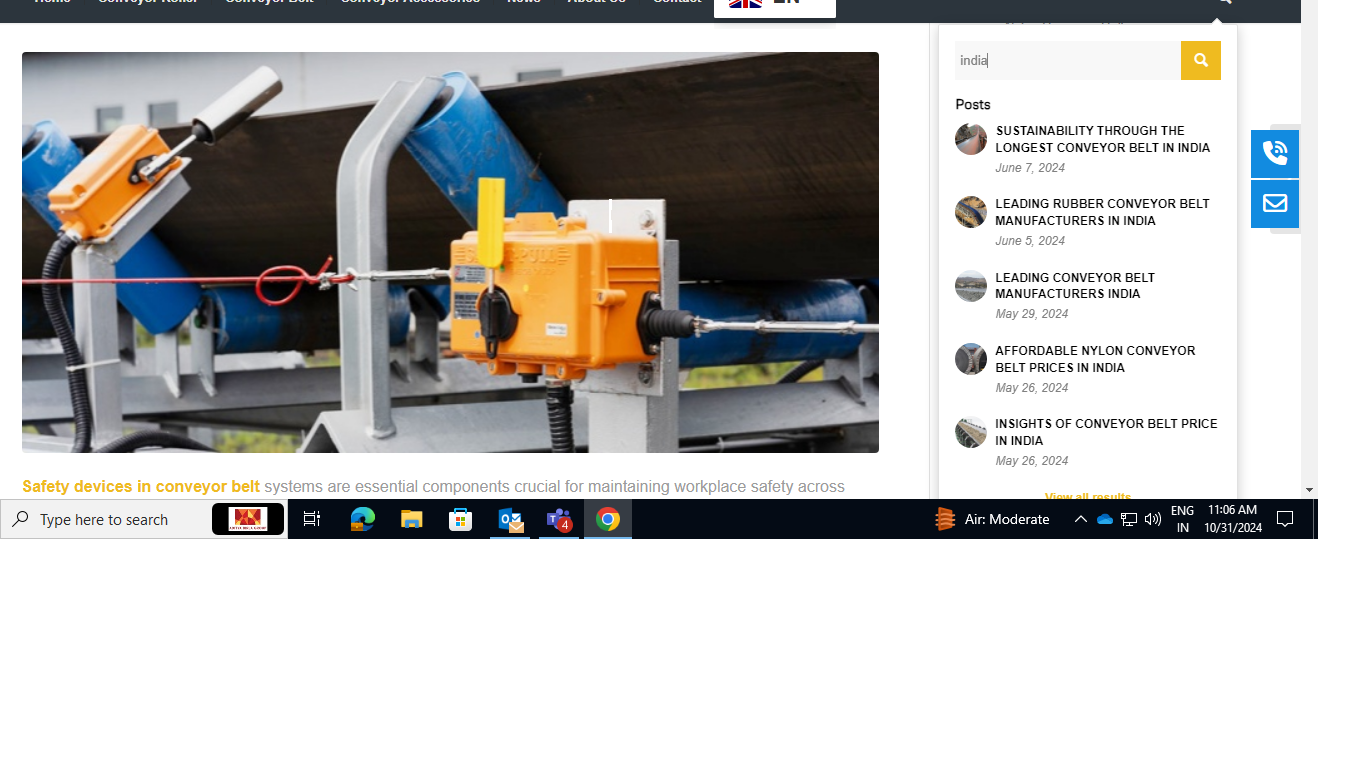This screenshot has width=1366, height=768.
Task: Click the Show desktop strip on taskbar
Action: [1315, 519]
